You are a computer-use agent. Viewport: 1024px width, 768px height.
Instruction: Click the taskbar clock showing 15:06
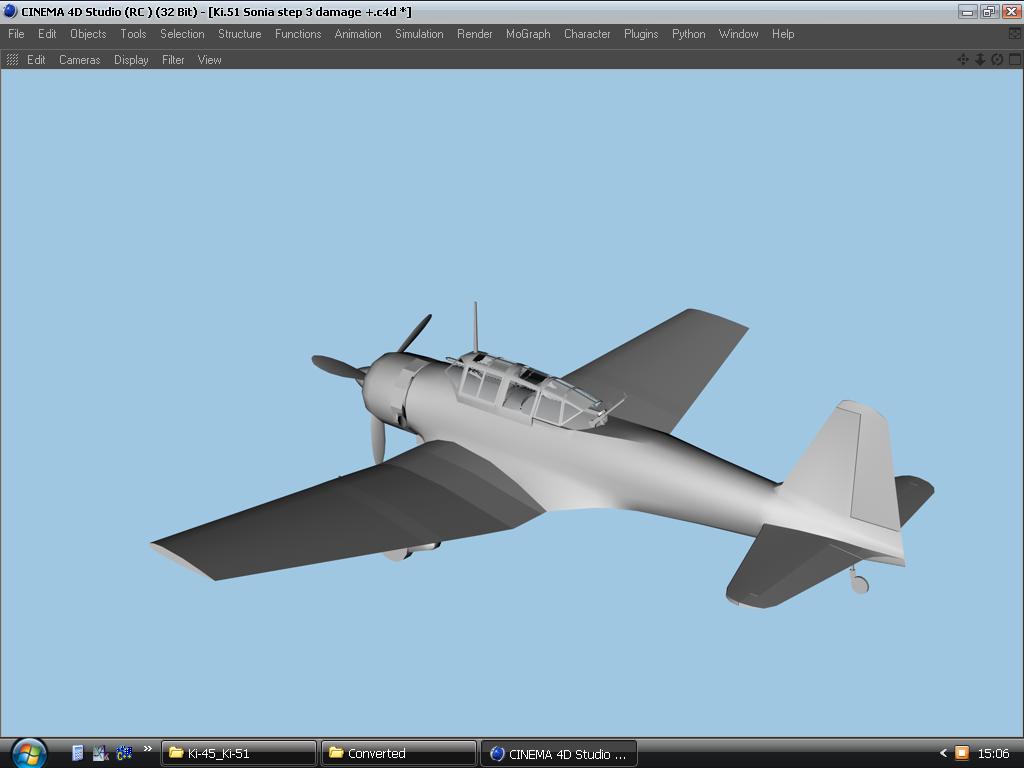(993, 753)
